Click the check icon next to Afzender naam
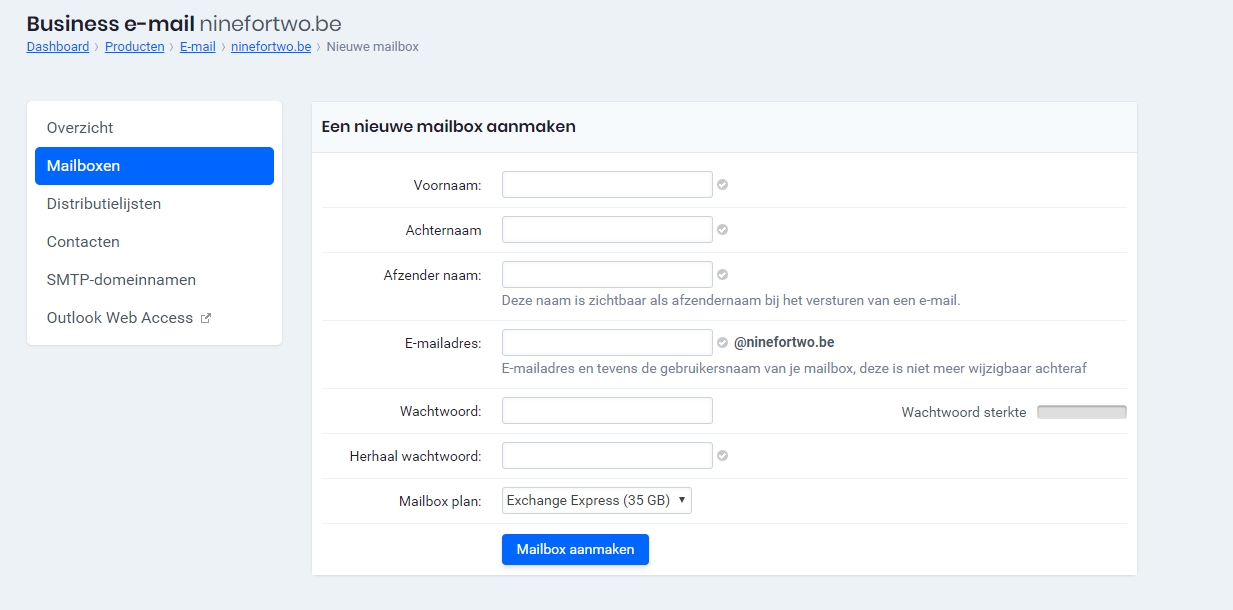The image size is (1233, 610). pos(722,275)
